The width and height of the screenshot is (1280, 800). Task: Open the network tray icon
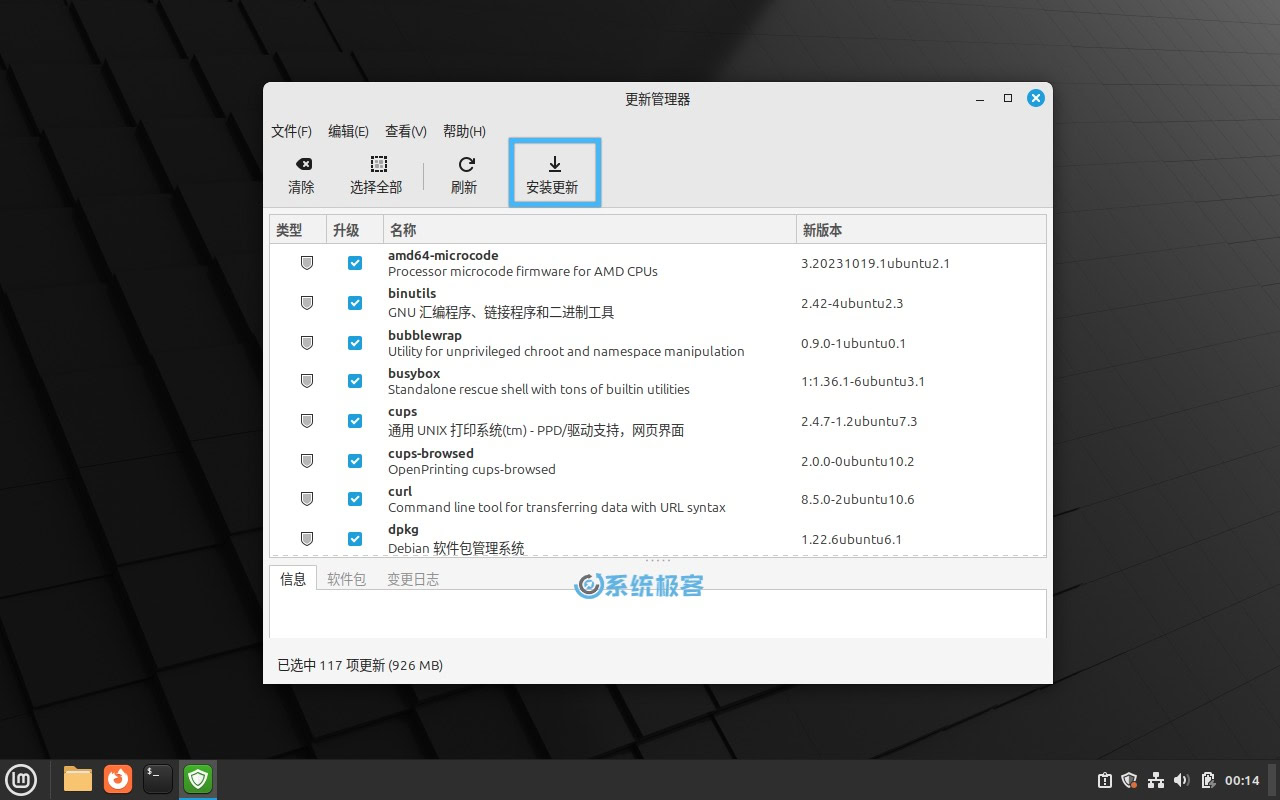1156,780
